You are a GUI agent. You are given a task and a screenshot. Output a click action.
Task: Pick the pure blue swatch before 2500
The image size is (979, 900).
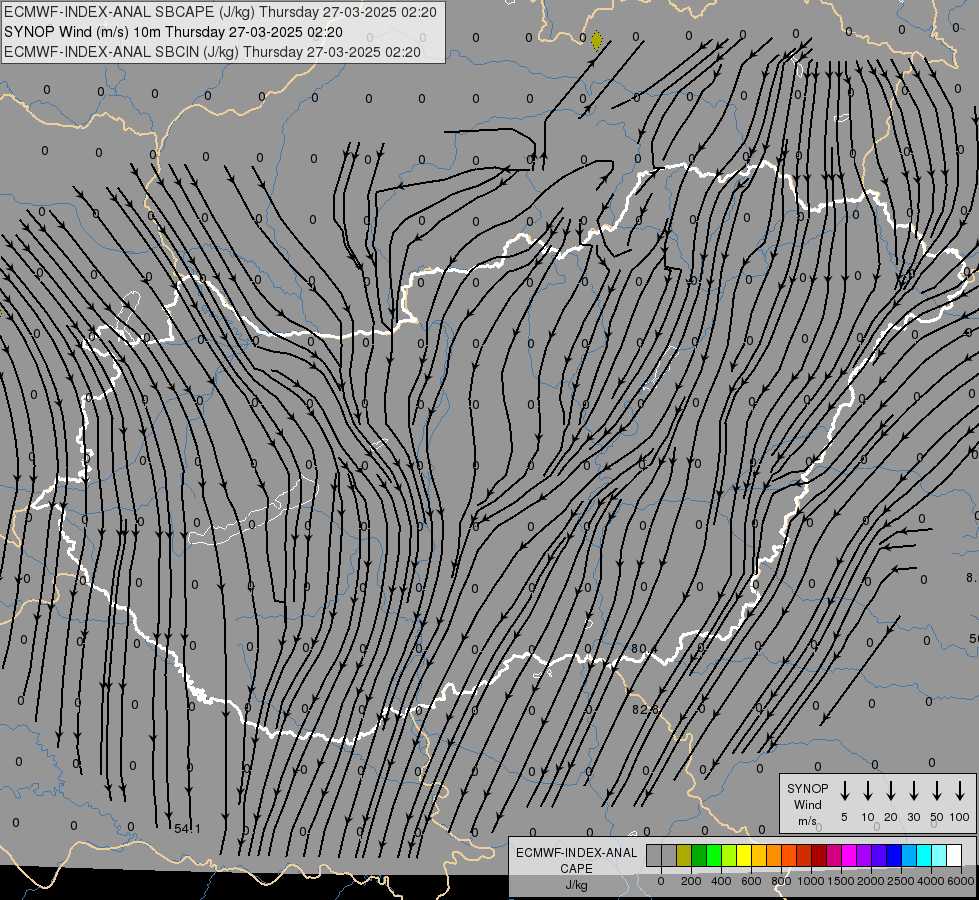tap(894, 856)
